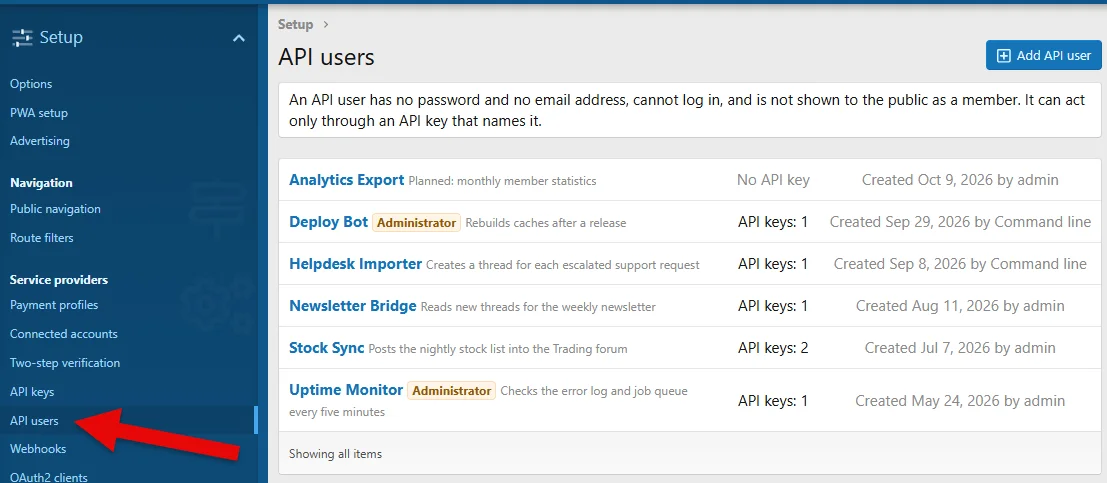Open API keys page

click(x=32, y=392)
